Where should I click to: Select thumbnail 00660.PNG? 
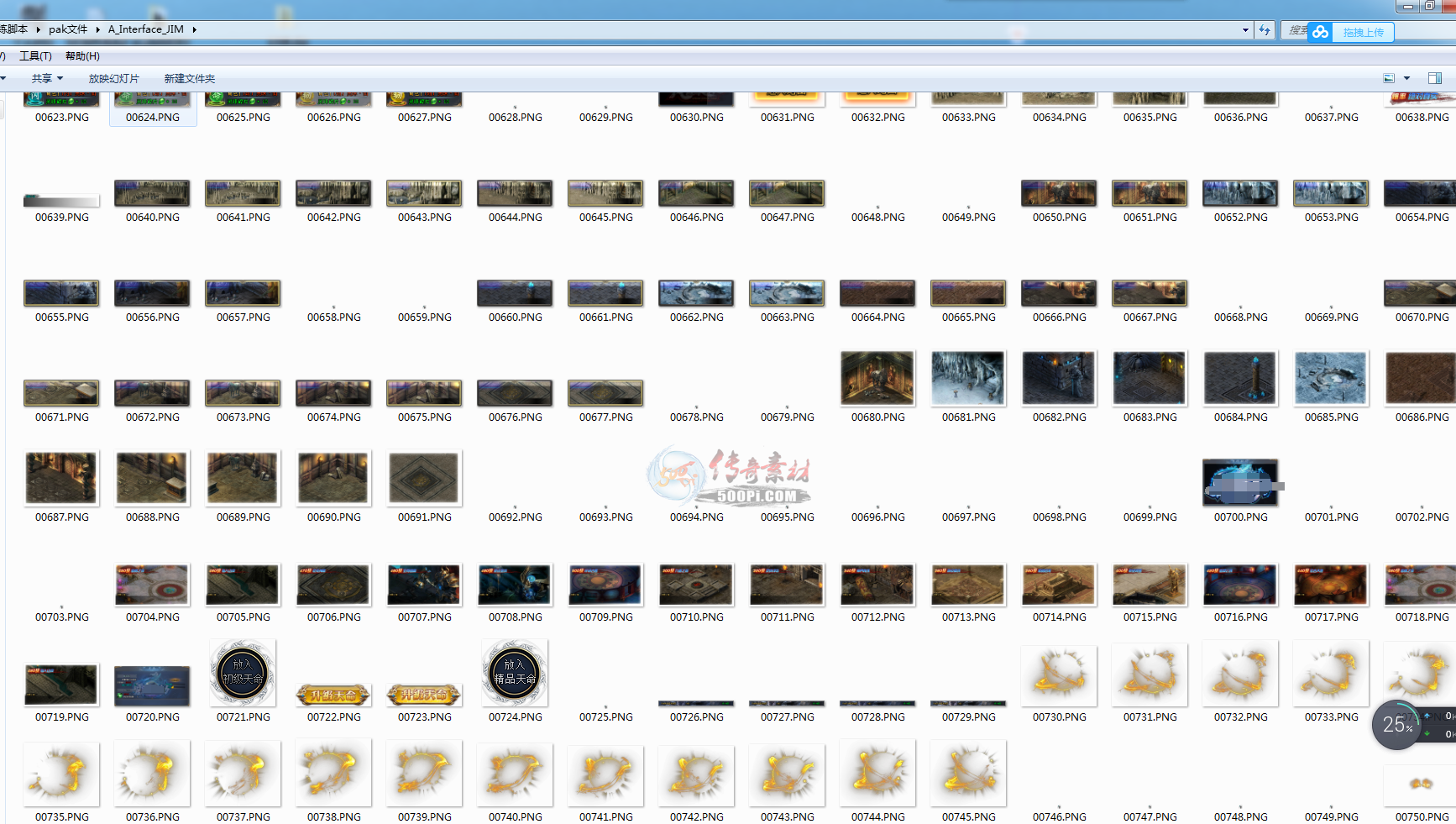[x=515, y=293]
